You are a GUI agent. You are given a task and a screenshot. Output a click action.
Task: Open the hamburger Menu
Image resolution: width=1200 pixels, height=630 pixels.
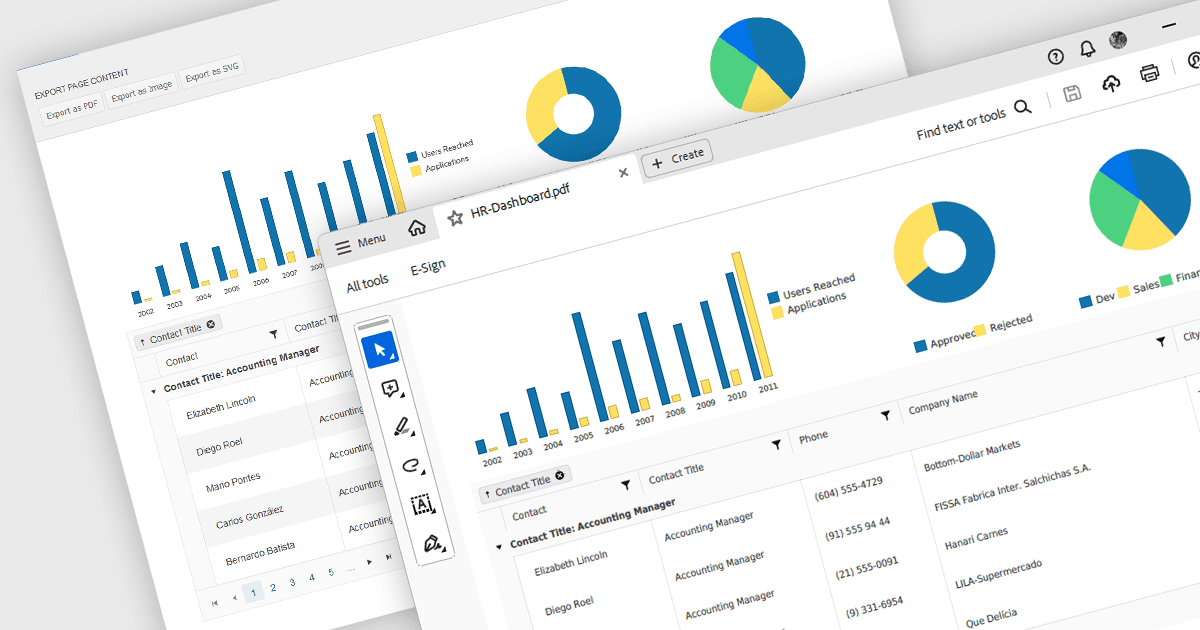pos(360,243)
